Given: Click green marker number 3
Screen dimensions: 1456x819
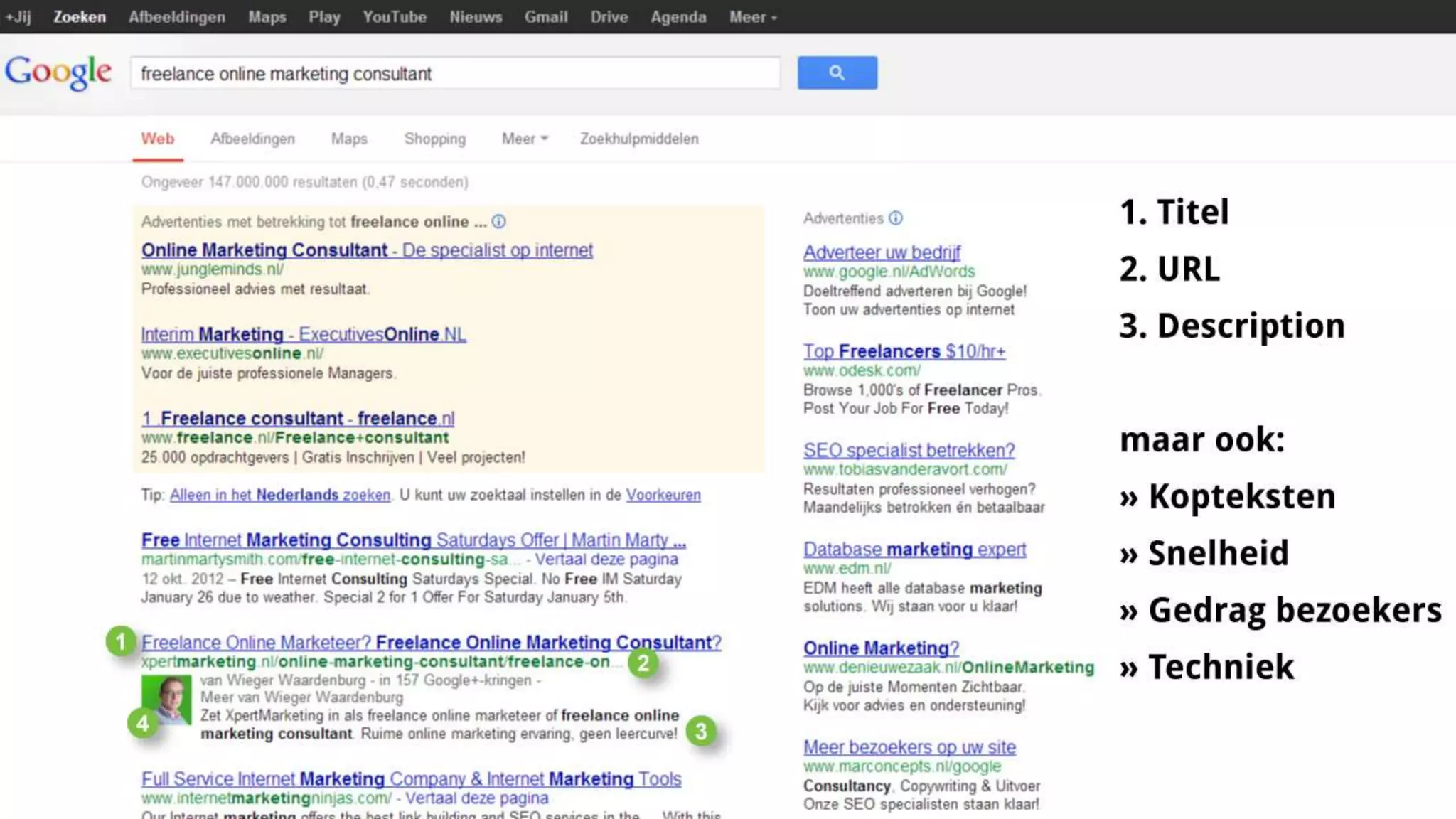Looking at the screenshot, I should pos(701,731).
